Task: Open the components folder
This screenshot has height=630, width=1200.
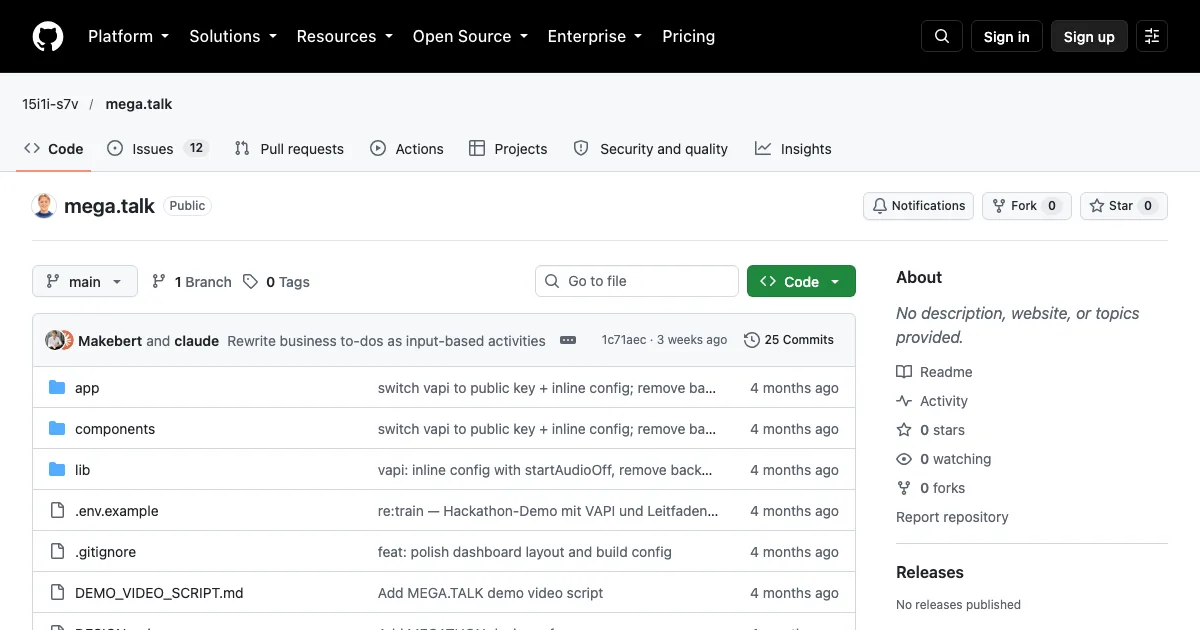Action: 115,429
